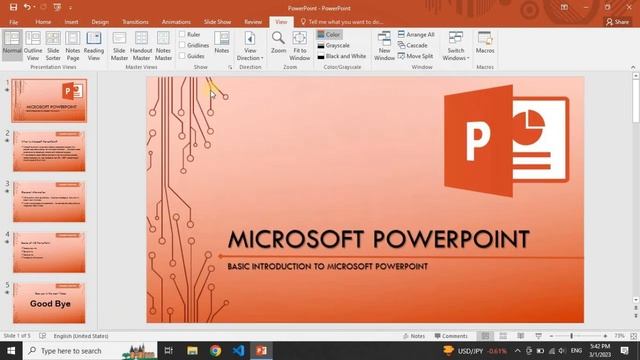Click the zoom out minus button
The height and width of the screenshot is (360, 640).
point(551,336)
